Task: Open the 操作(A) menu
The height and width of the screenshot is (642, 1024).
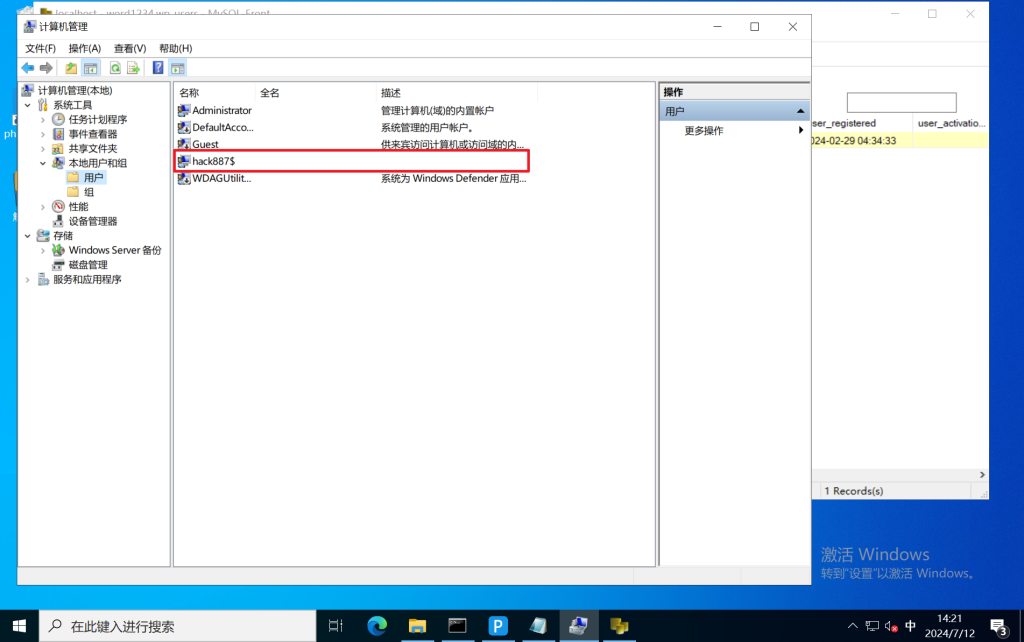Action: [x=85, y=48]
